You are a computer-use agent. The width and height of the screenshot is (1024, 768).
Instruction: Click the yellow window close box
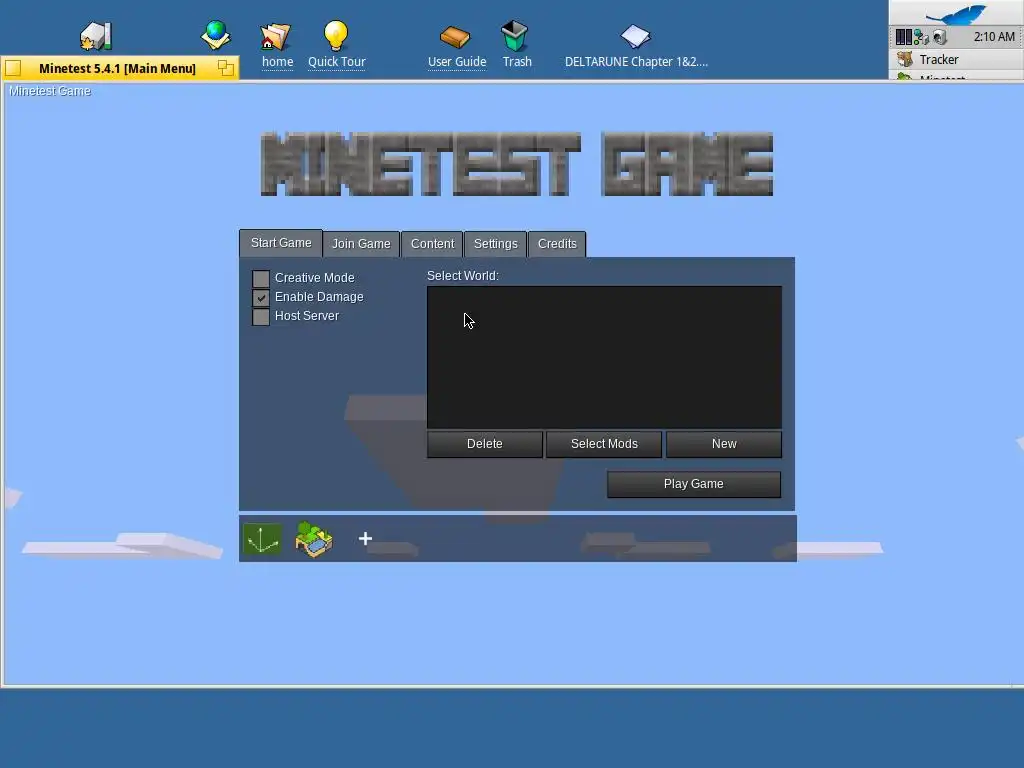[14, 68]
